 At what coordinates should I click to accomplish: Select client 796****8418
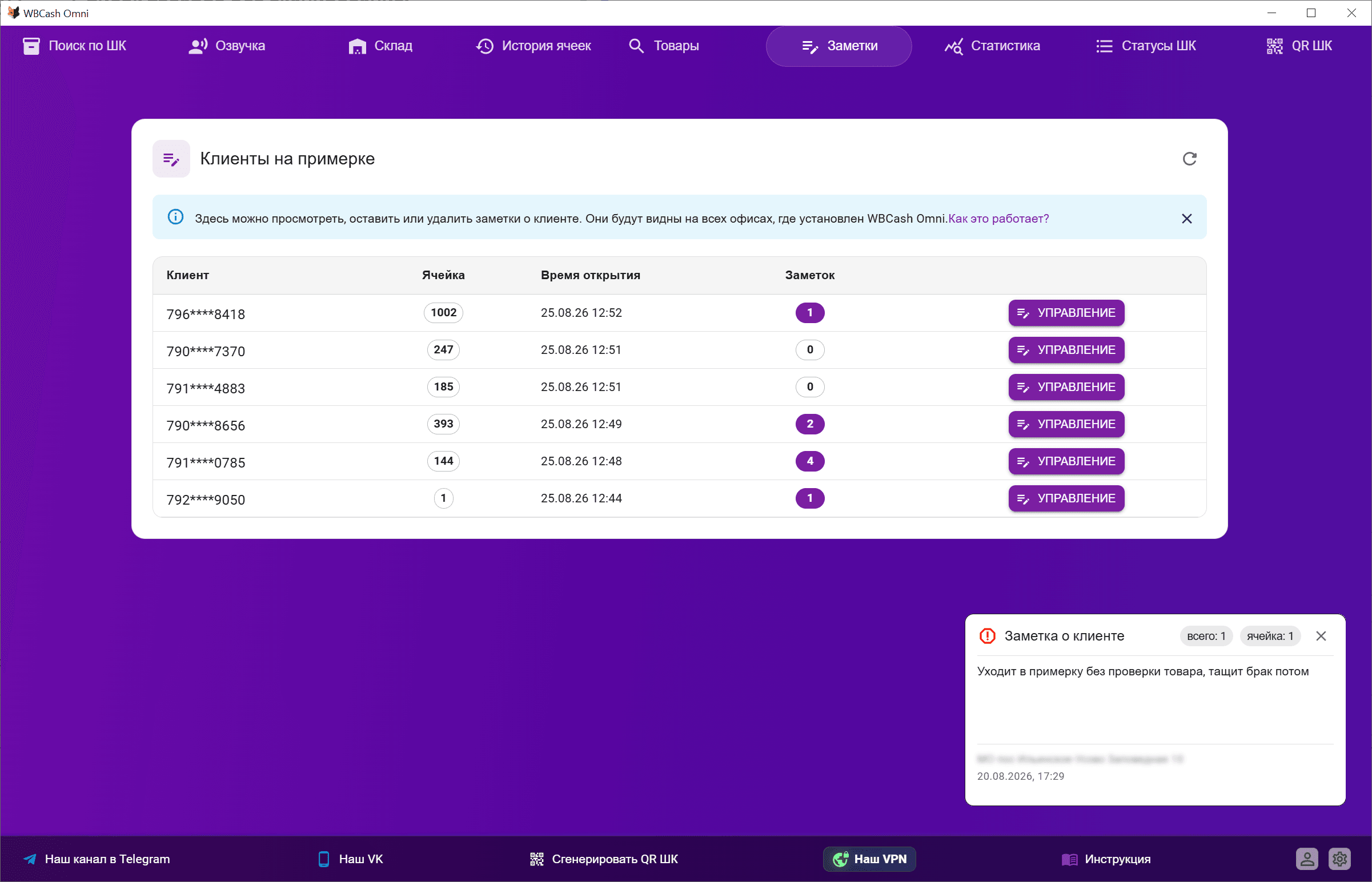click(206, 314)
